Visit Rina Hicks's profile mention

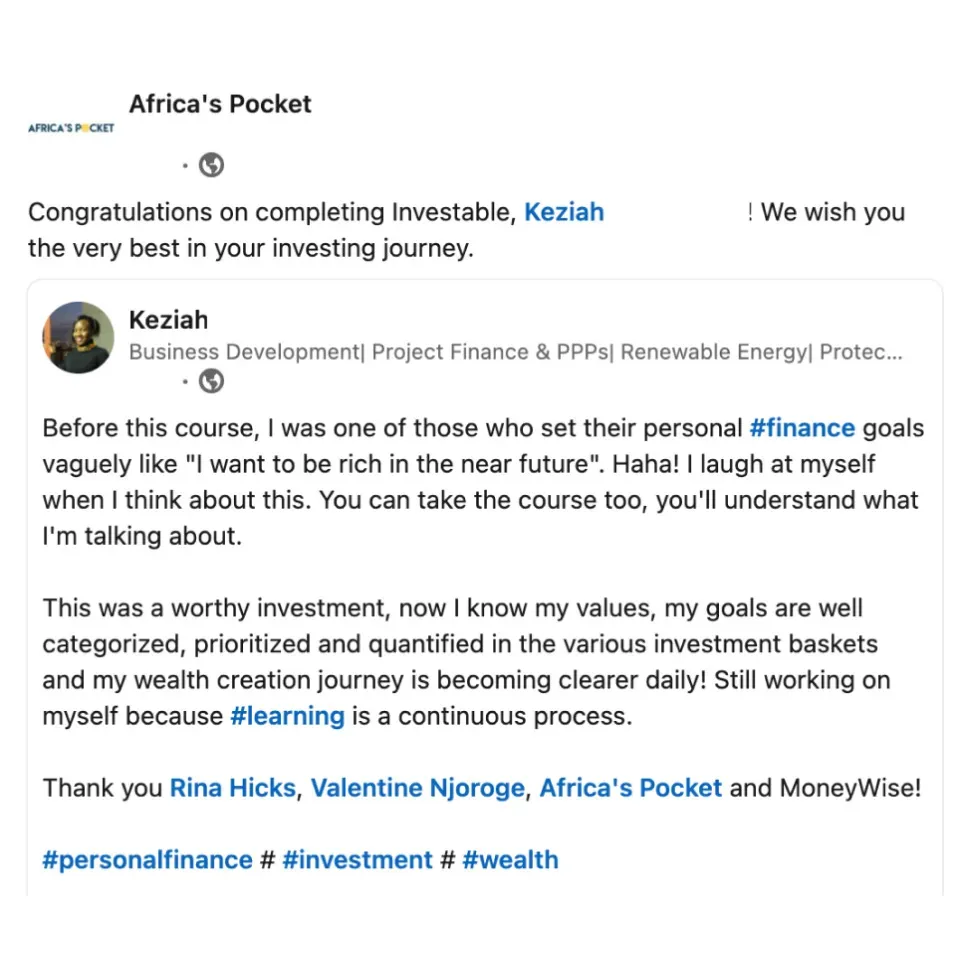(x=233, y=788)
